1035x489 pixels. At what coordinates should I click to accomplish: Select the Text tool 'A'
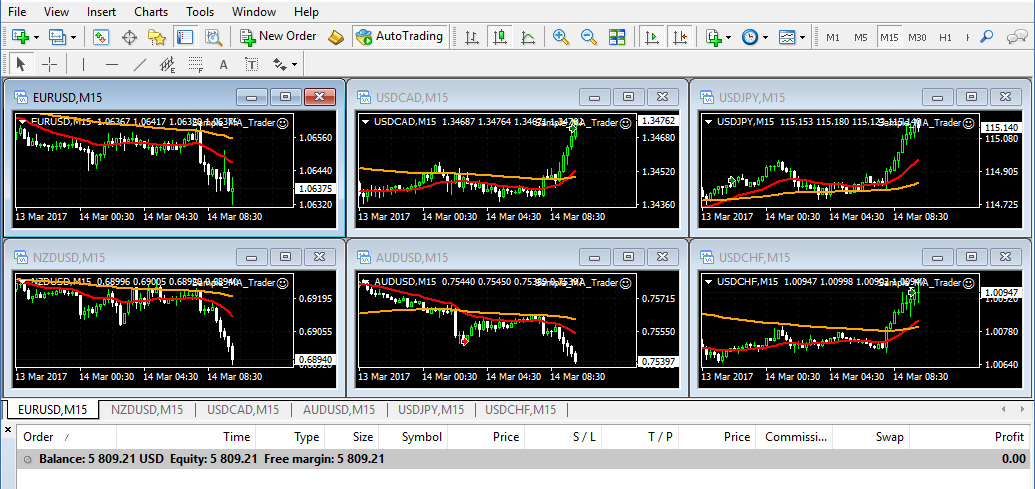[223, 64]
